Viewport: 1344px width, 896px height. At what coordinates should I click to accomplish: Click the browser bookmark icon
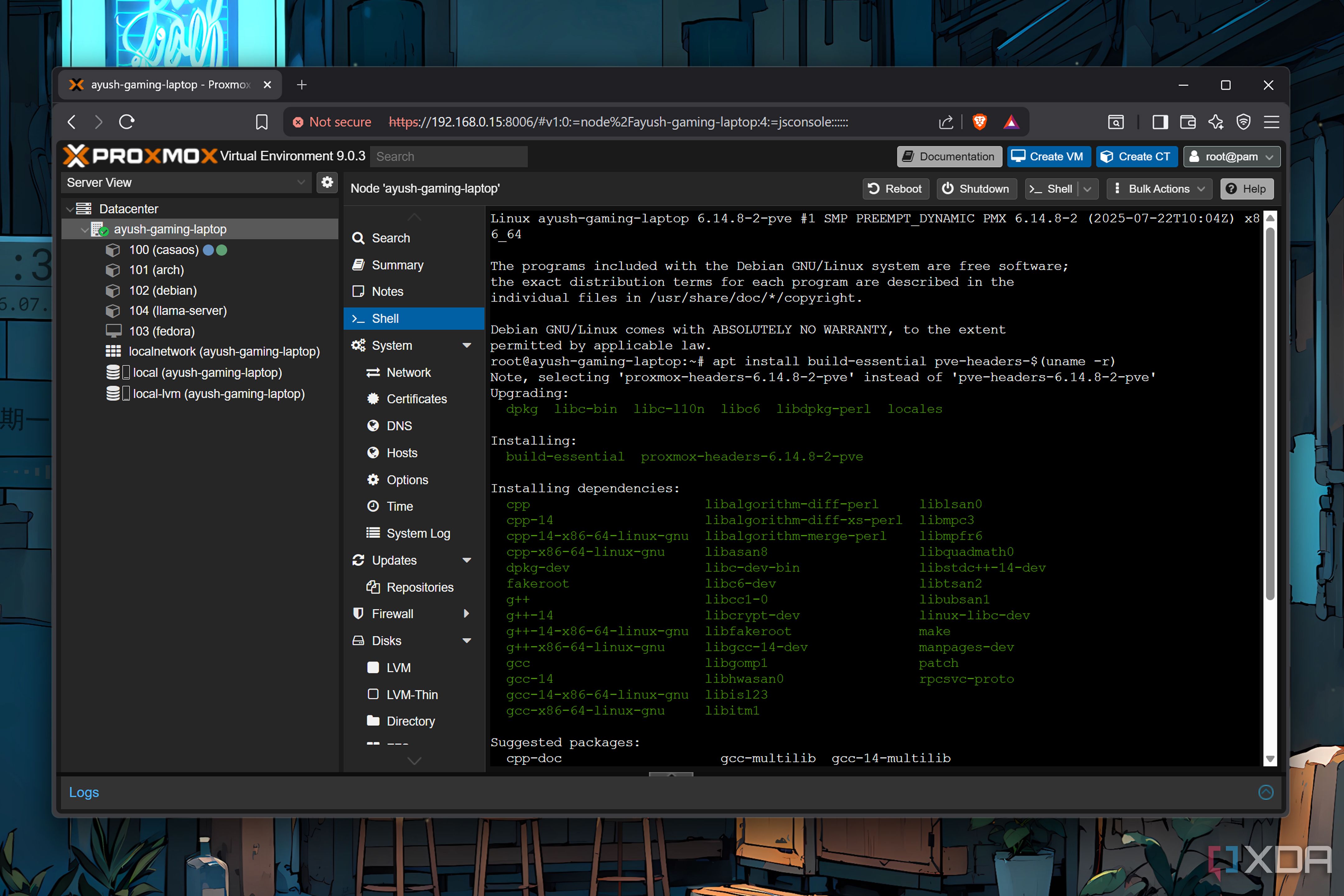coord(262,122)
